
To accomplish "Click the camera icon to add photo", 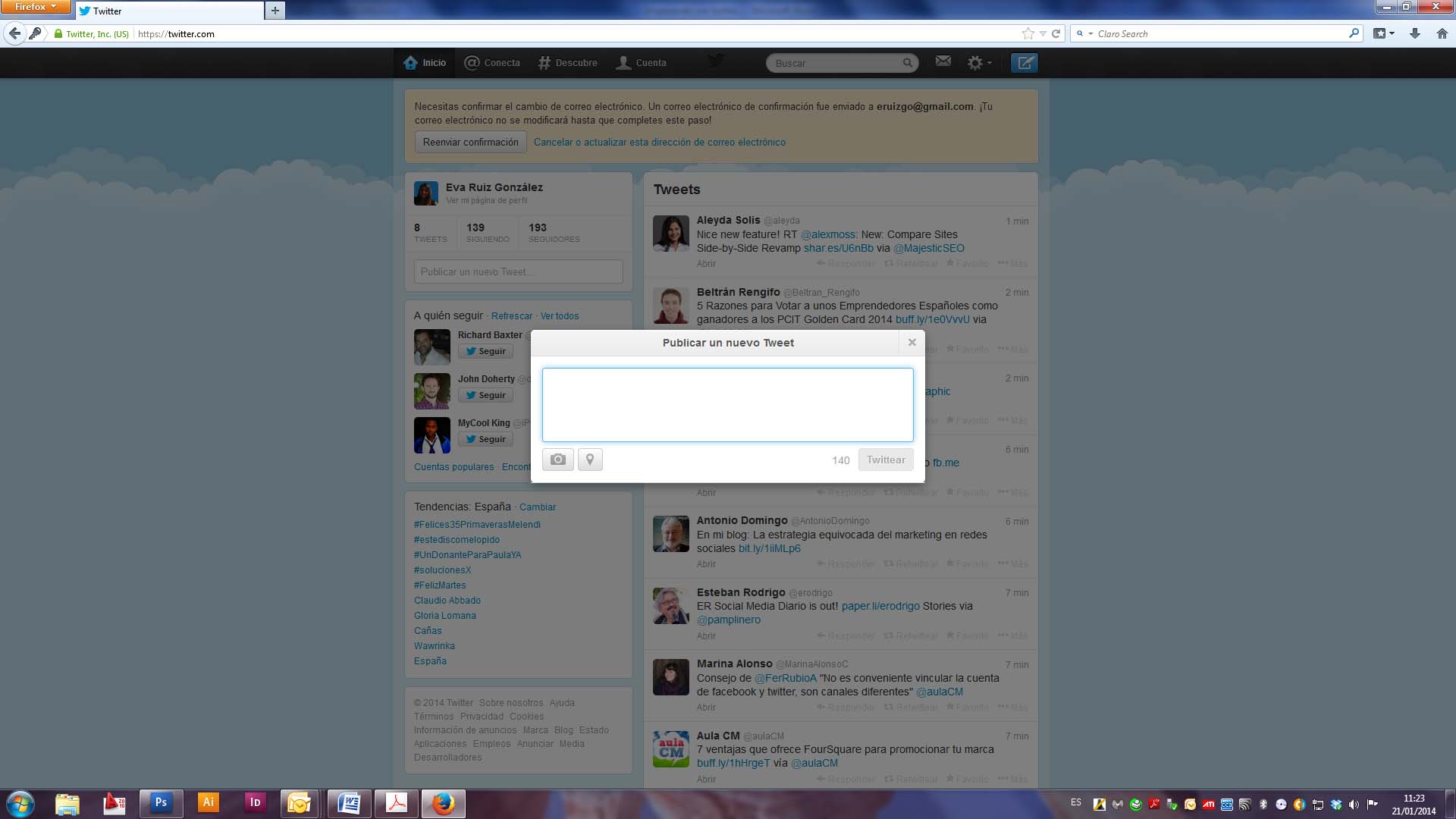I will point(557,460).
